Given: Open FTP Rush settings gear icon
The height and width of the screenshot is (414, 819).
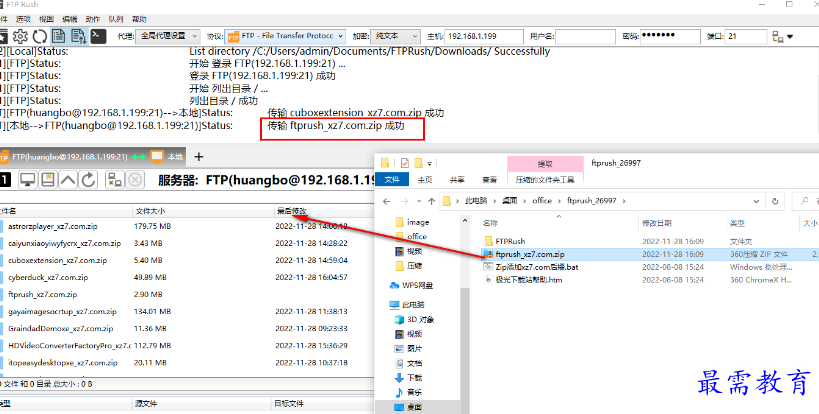Looking at the screenshot, I should (20, 37).
